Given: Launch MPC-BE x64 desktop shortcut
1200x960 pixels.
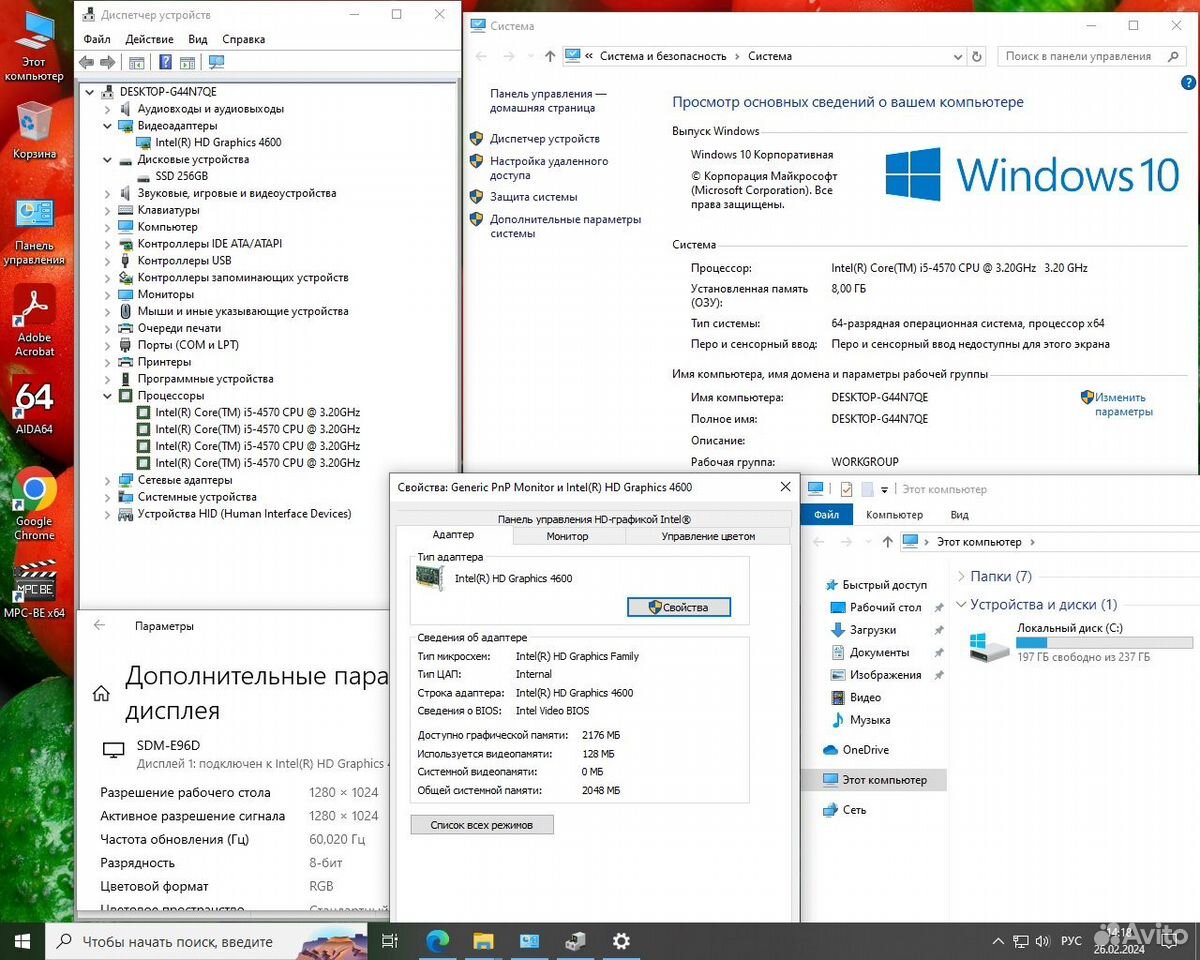Looking at the screenshot, I should (34, 590).
